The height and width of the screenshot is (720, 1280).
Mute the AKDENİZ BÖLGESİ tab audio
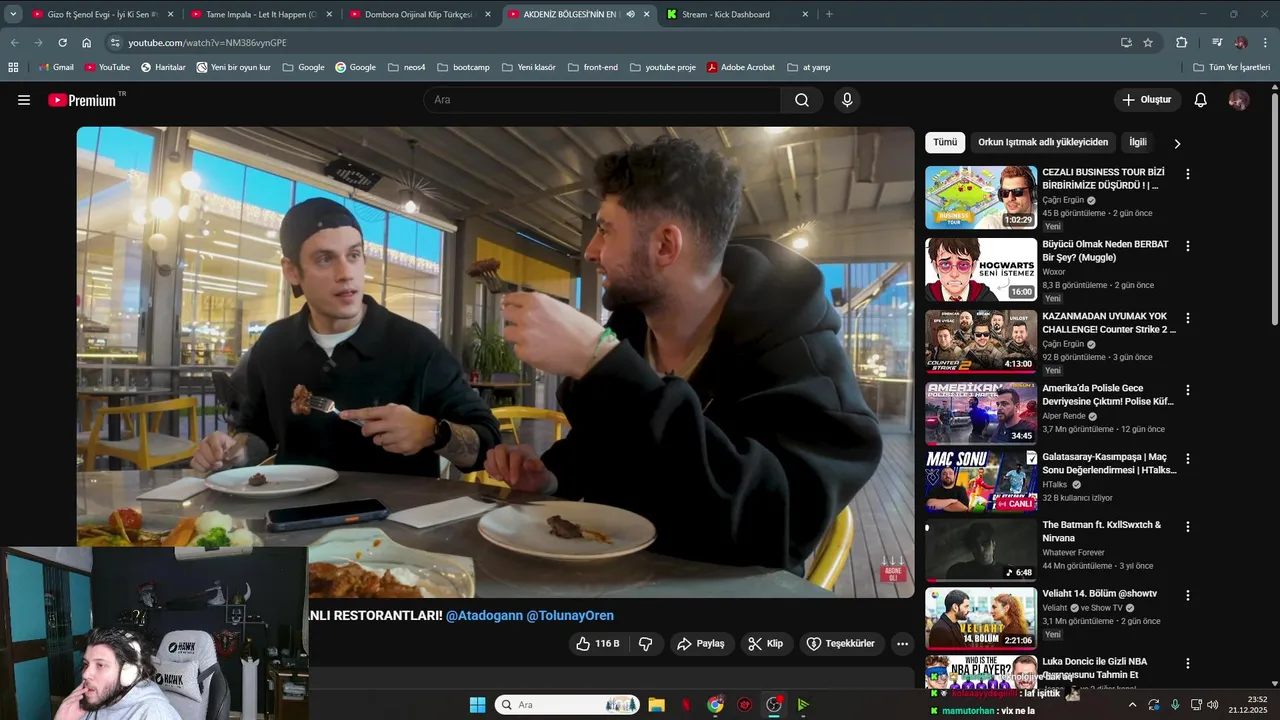point(630,14)
